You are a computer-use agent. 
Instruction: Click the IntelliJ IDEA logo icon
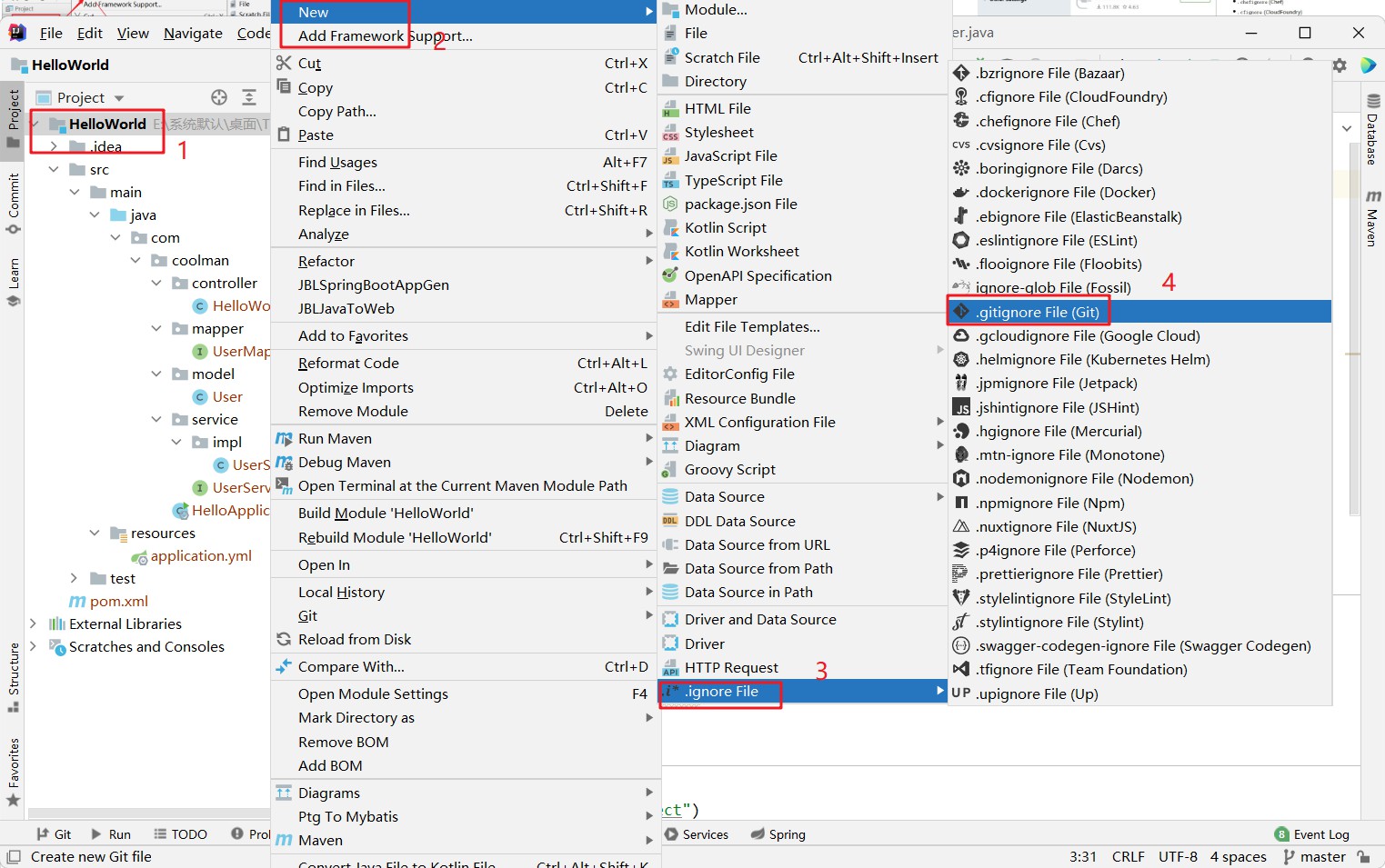click(x=17, y=33)
